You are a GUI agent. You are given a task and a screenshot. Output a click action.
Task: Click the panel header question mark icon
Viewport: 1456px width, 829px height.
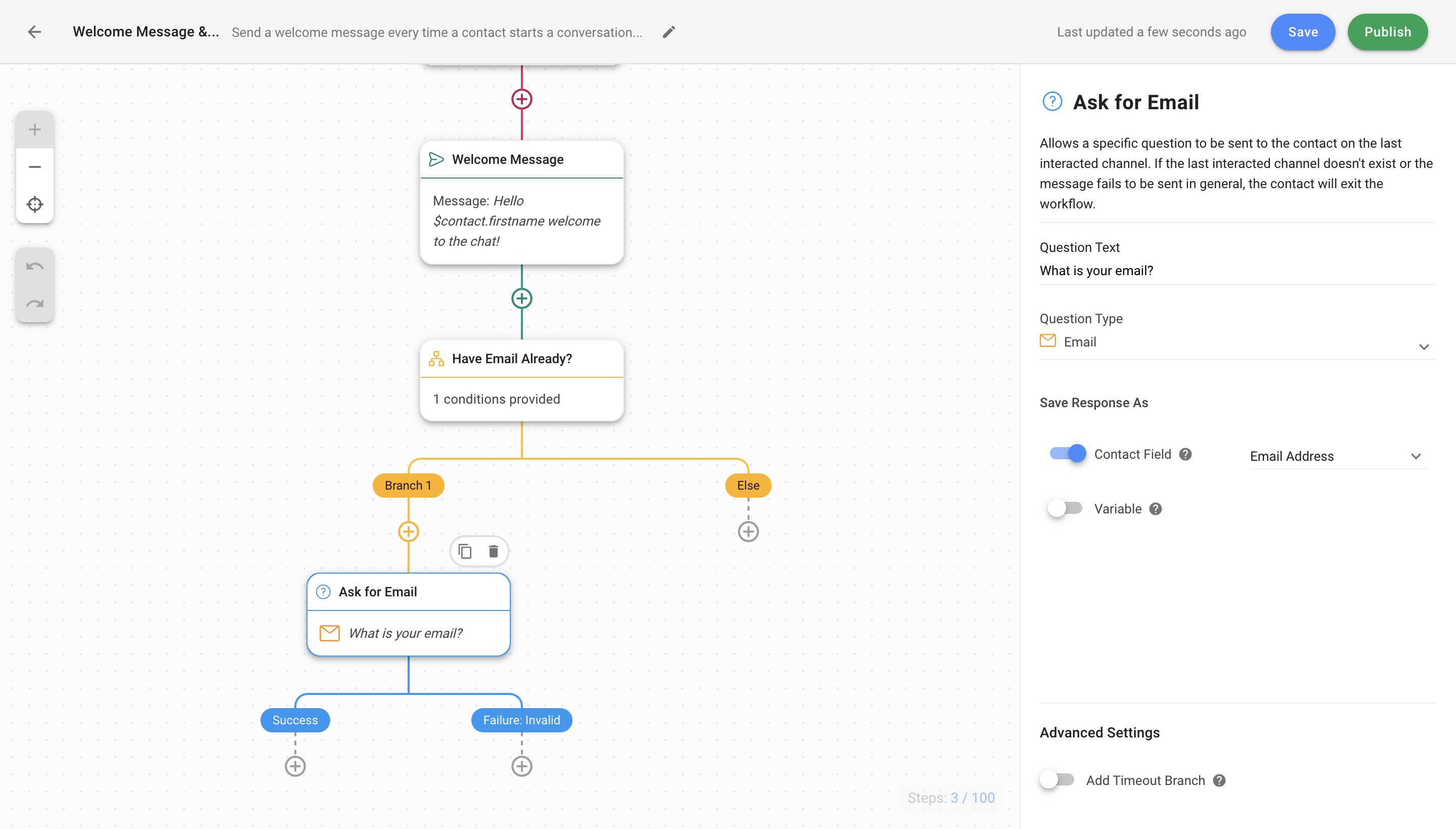pyautogui.click(x=1052, y=102)
